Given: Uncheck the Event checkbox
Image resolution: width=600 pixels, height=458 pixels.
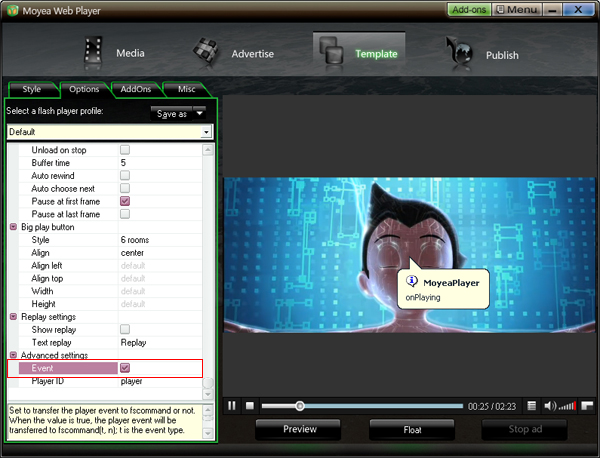Looking at the screenshot, I should [x=125, y=368].
